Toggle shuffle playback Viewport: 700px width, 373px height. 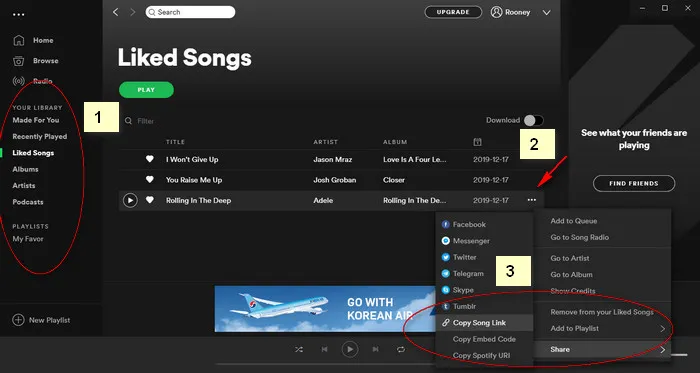299,349
